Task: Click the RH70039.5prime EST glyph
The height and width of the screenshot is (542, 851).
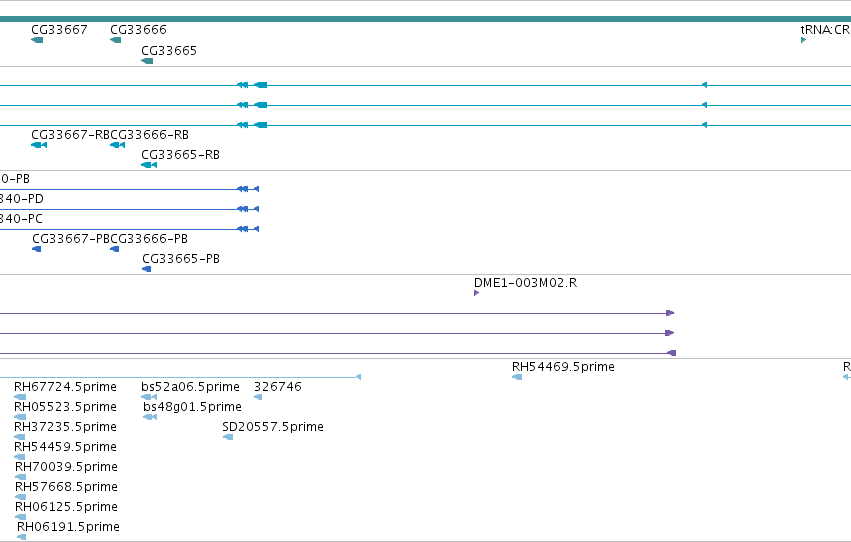Action: coord(21,477)
